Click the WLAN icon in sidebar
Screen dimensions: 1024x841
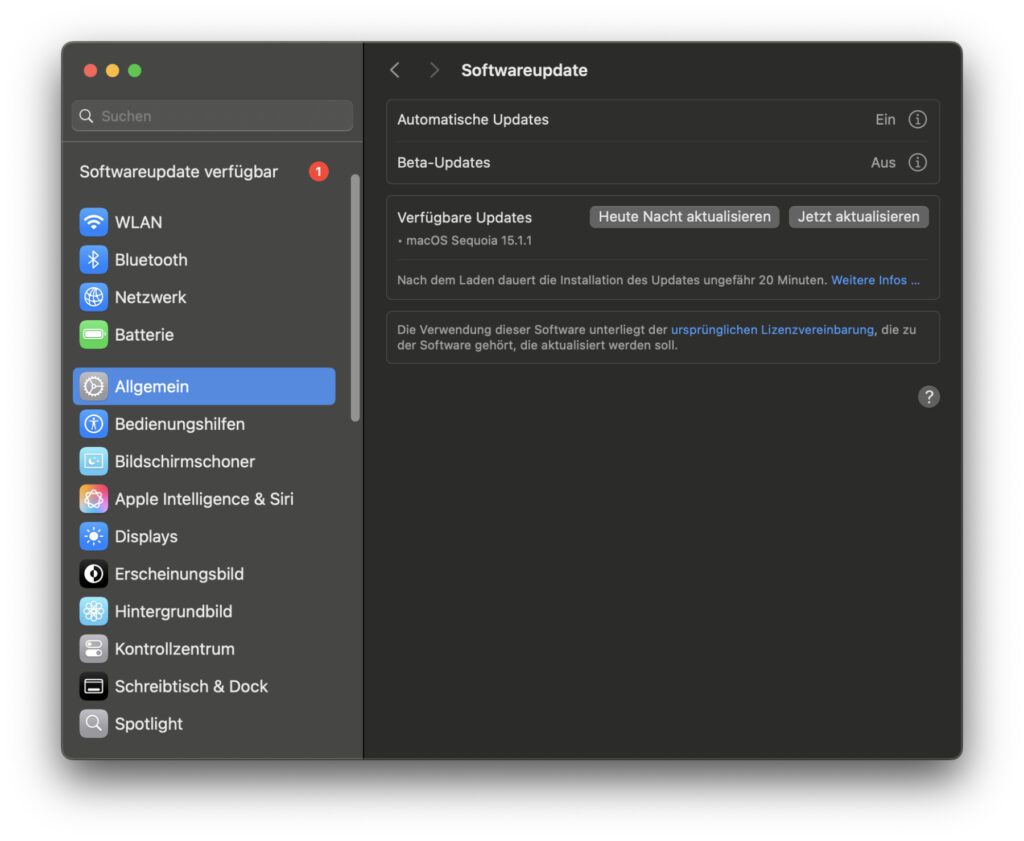coord(94,222)
